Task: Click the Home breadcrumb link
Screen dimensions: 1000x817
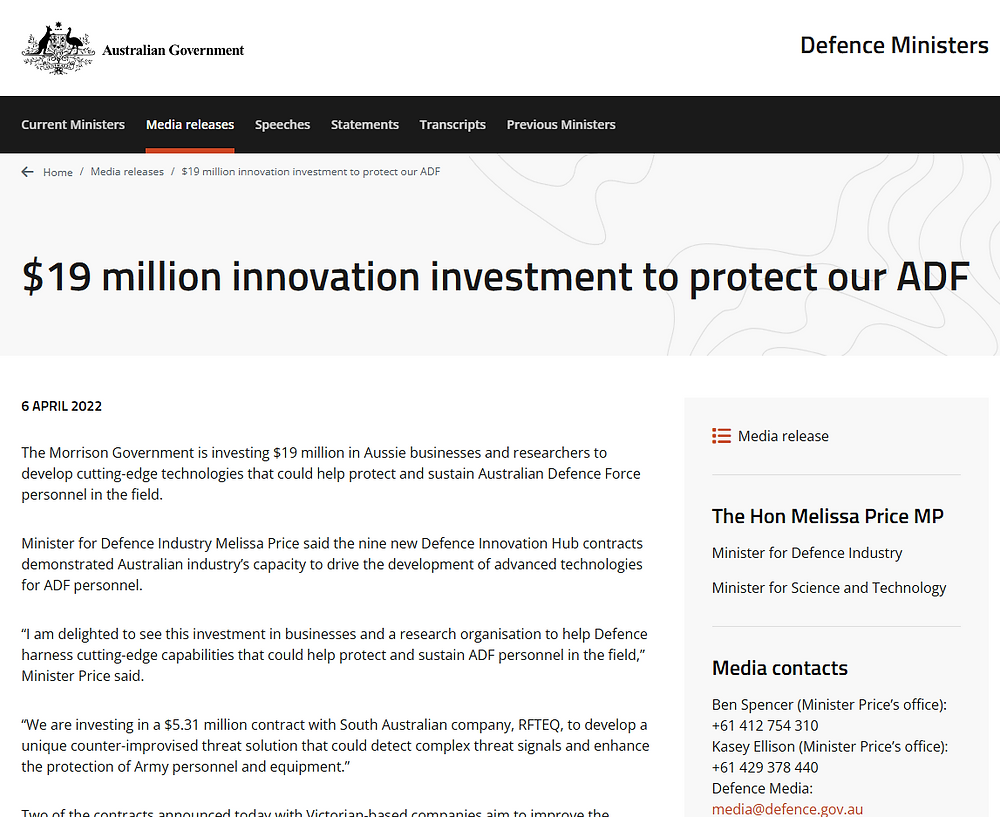Action: 57,172
